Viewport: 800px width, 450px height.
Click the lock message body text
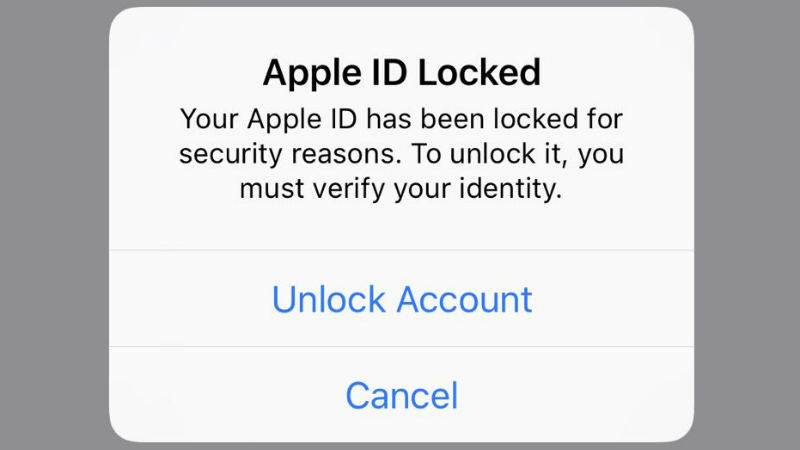(x=401, y=154)
